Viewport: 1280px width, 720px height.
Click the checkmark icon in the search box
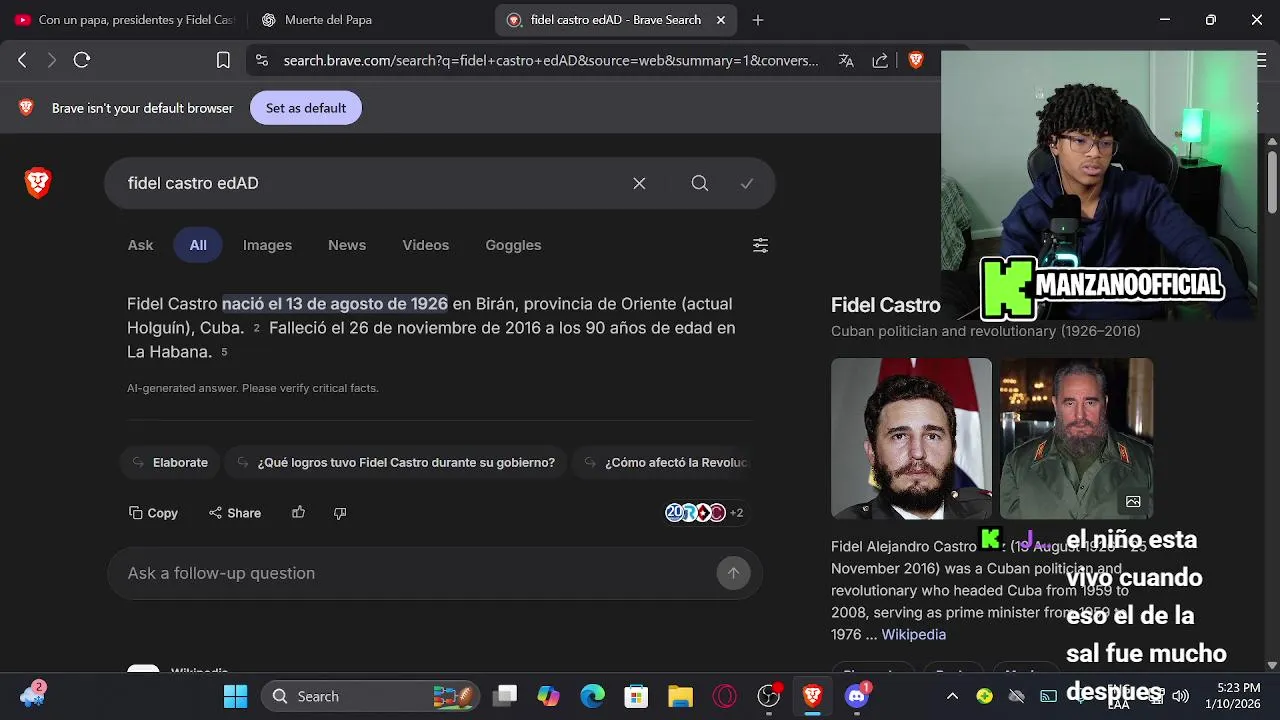[x=747, y=183]
